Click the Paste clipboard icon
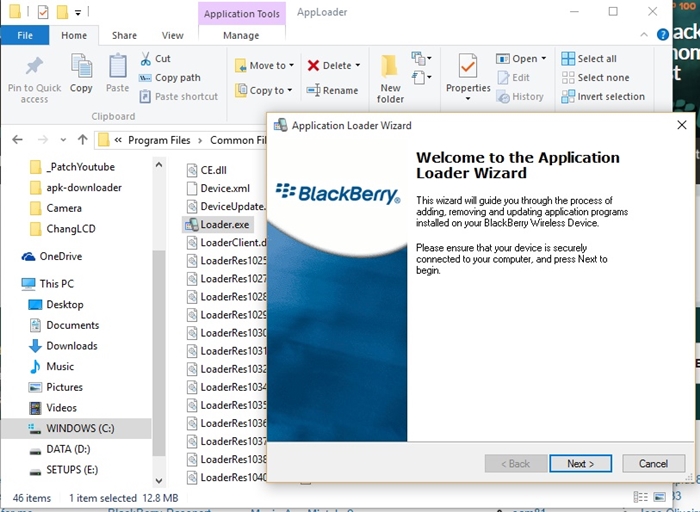This screenshot has width=700, height=512. coord(117,67)
